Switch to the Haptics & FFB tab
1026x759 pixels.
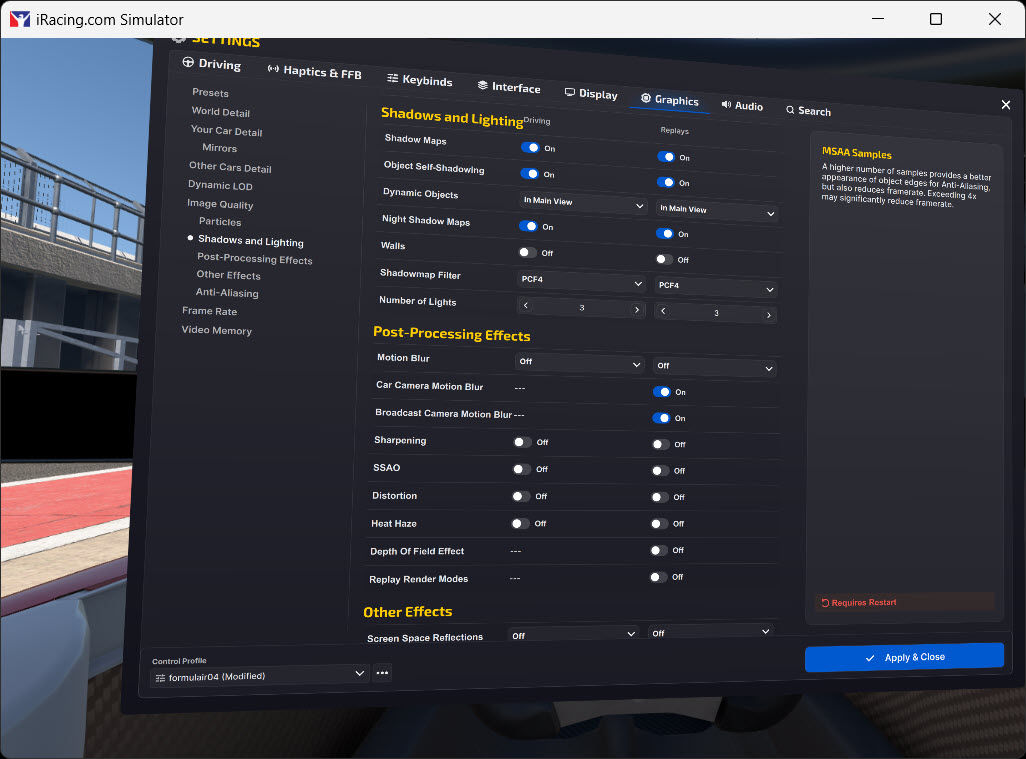pos(314,71)
